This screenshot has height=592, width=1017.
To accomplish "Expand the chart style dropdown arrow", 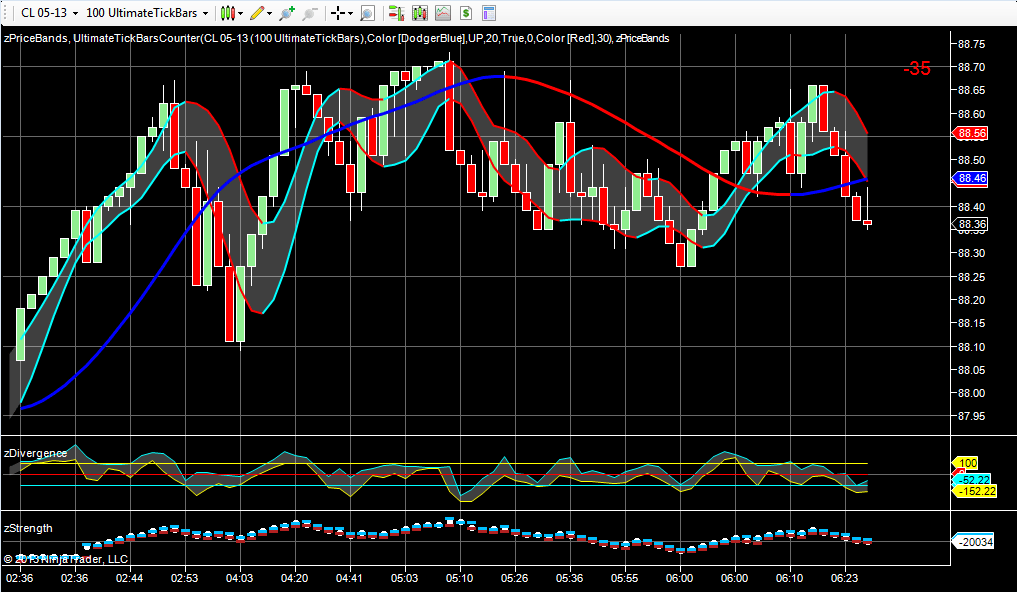I will point(241,14).
